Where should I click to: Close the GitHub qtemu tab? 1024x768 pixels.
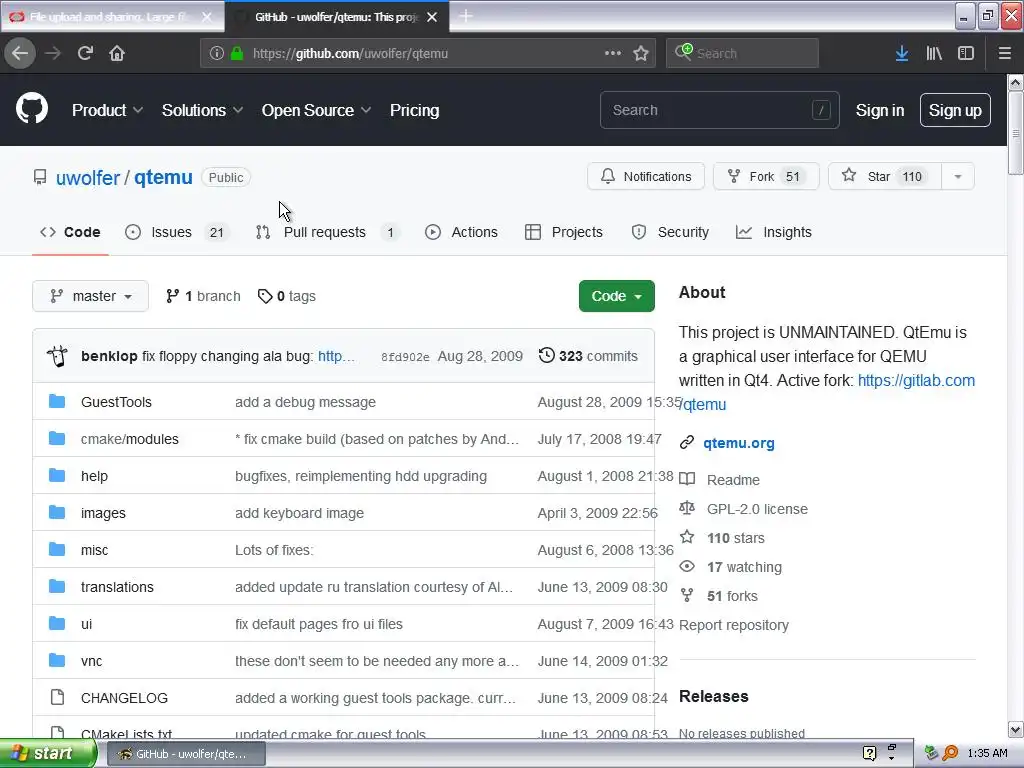432,17
